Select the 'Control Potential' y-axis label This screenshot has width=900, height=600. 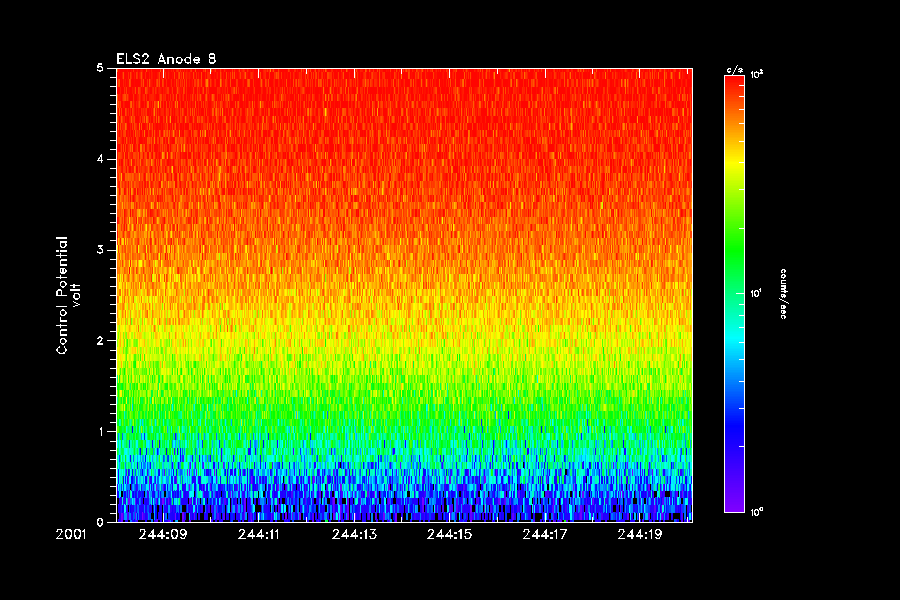pyautogui.click(x=61, y=295)
